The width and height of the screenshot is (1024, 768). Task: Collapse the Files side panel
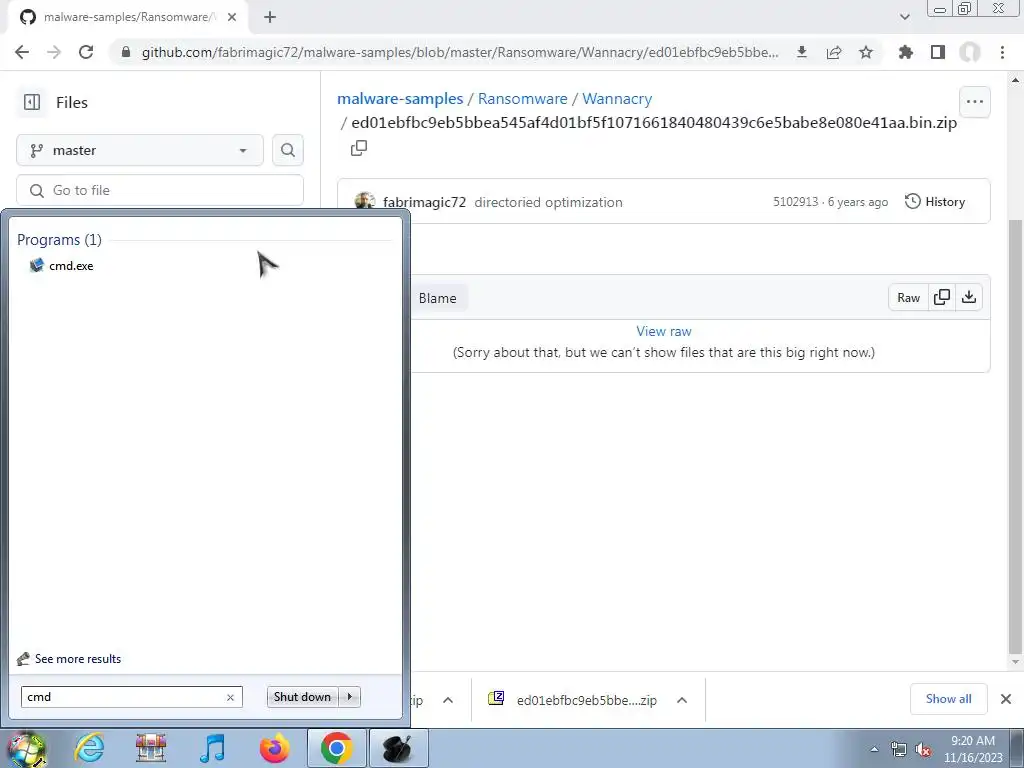[x=31, y=102]
